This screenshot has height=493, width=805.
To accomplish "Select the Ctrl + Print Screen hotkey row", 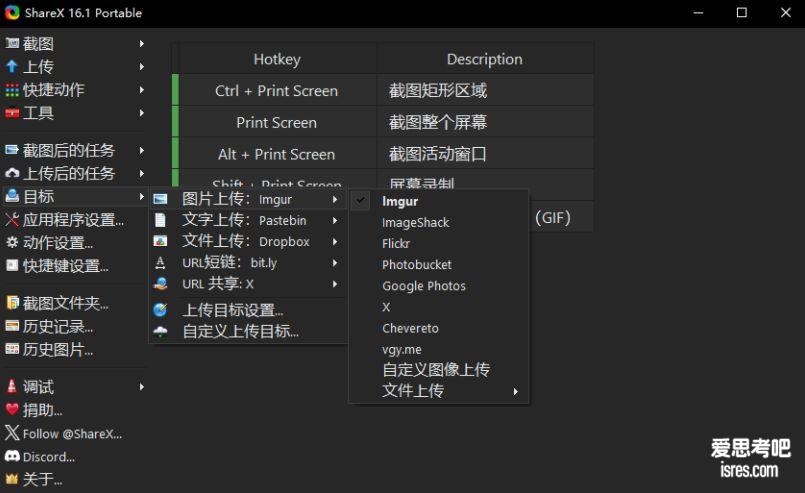I will point(384,90).
